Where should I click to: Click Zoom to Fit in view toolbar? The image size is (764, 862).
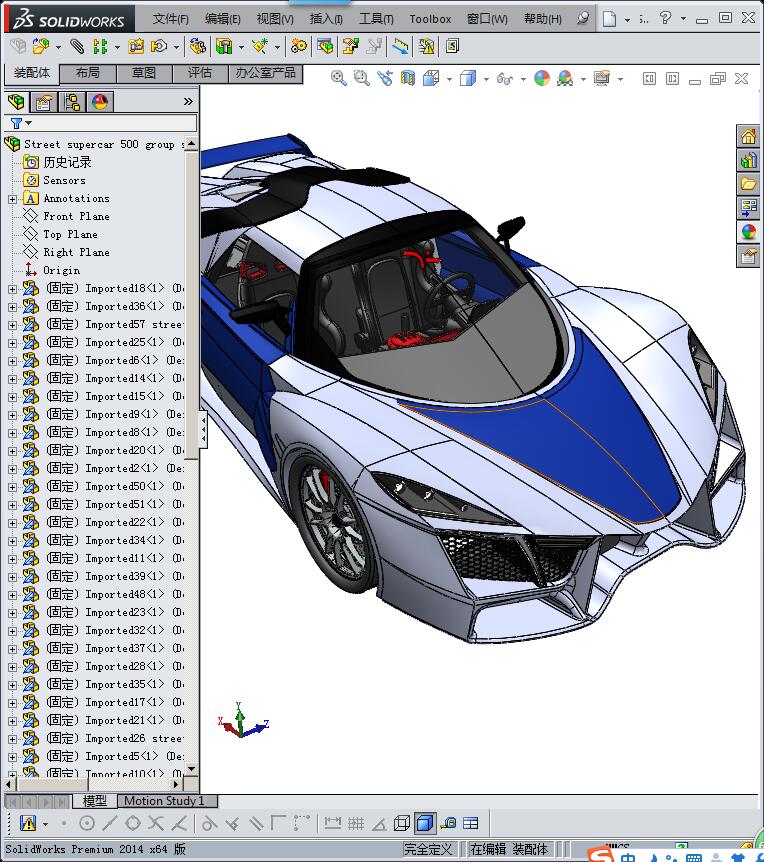[339, 78]
